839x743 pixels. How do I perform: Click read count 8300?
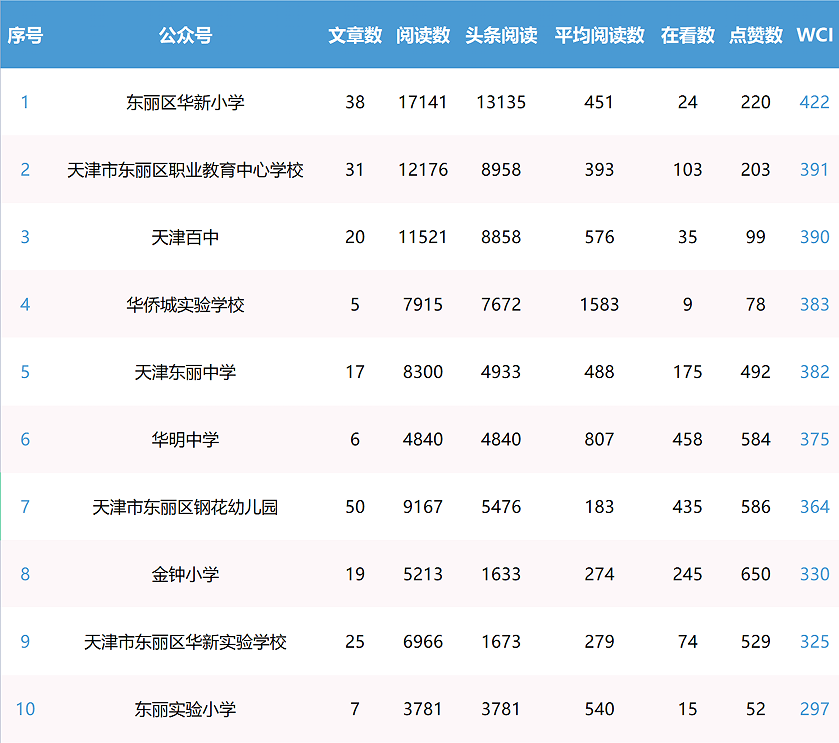pyautogui.click(x=423, y=372)
